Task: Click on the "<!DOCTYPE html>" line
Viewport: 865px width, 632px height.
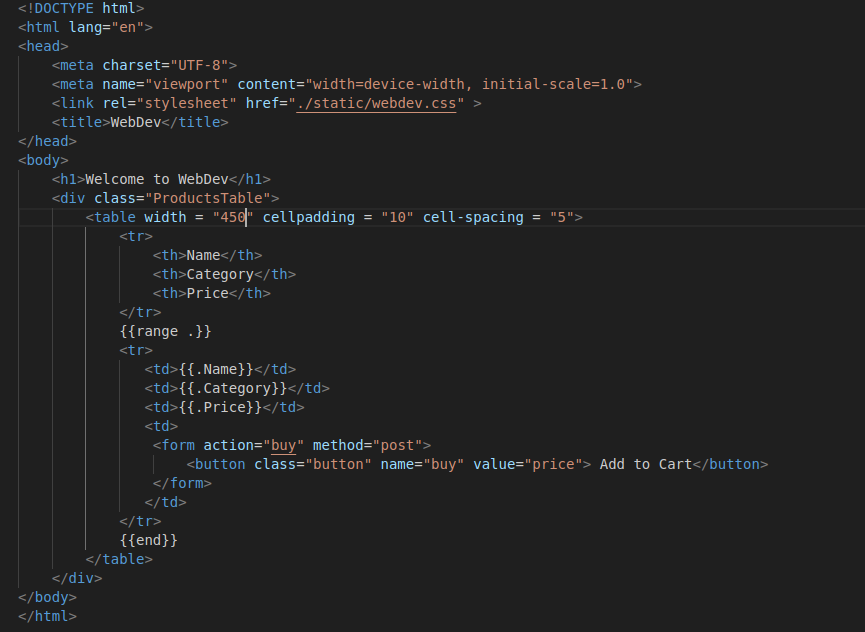Action: pos(81,8)
